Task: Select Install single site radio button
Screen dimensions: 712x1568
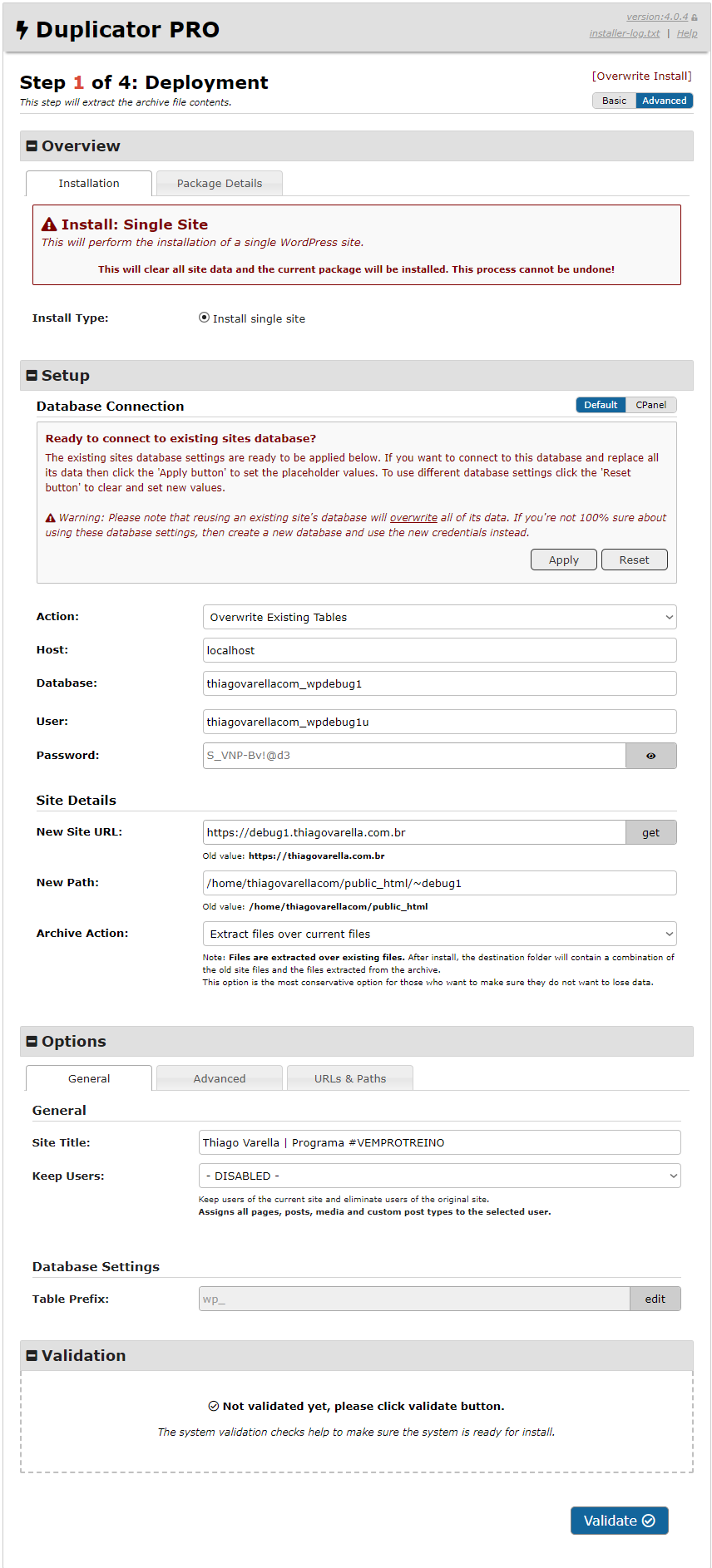Action: (204, 318)
